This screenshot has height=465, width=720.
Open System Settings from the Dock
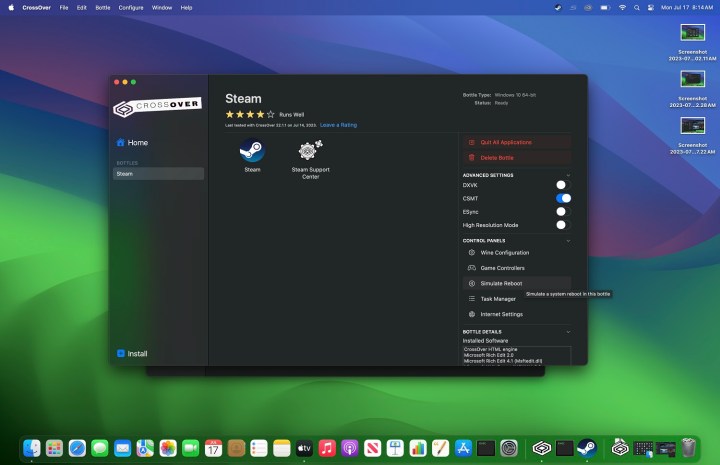tap(509, 448)
